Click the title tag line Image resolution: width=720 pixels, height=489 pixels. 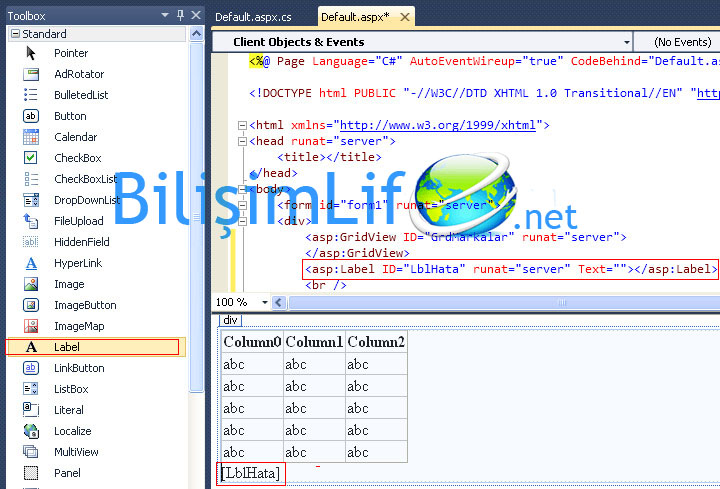coord(329,157)
